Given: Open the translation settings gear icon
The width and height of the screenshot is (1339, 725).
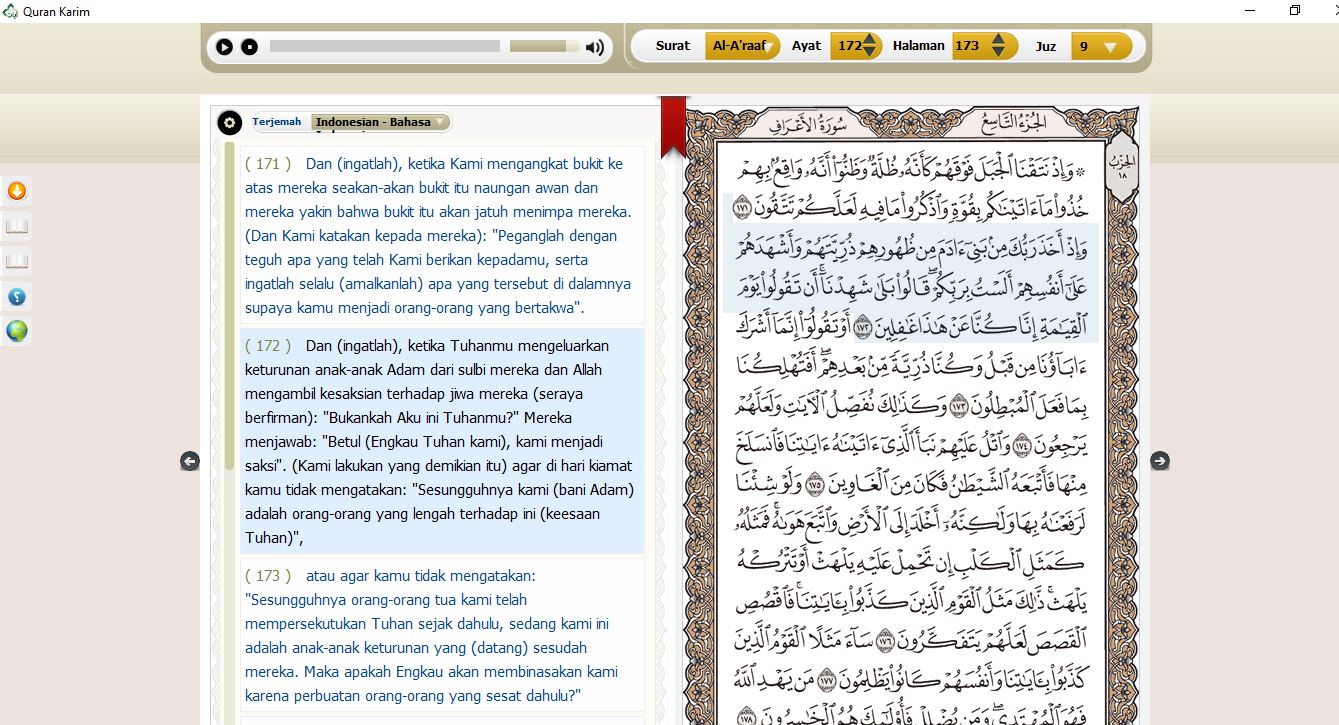Looking at the screenshot, I should pos(230,123).
